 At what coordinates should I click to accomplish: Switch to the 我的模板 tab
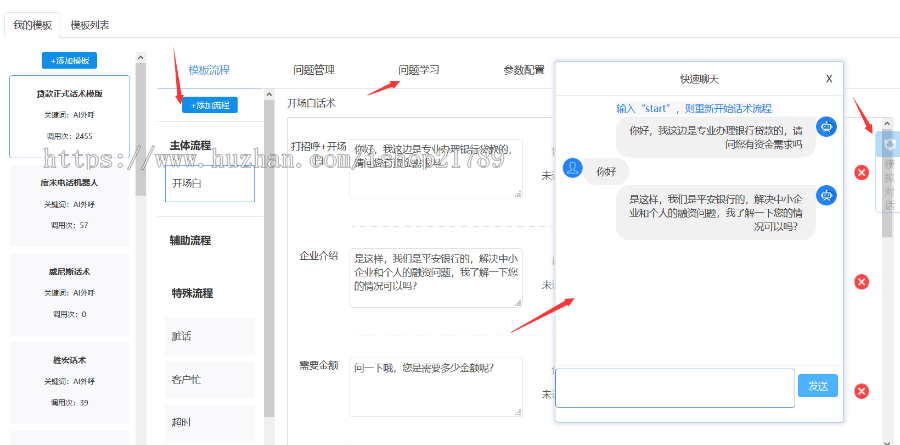(x=32, y=25)
